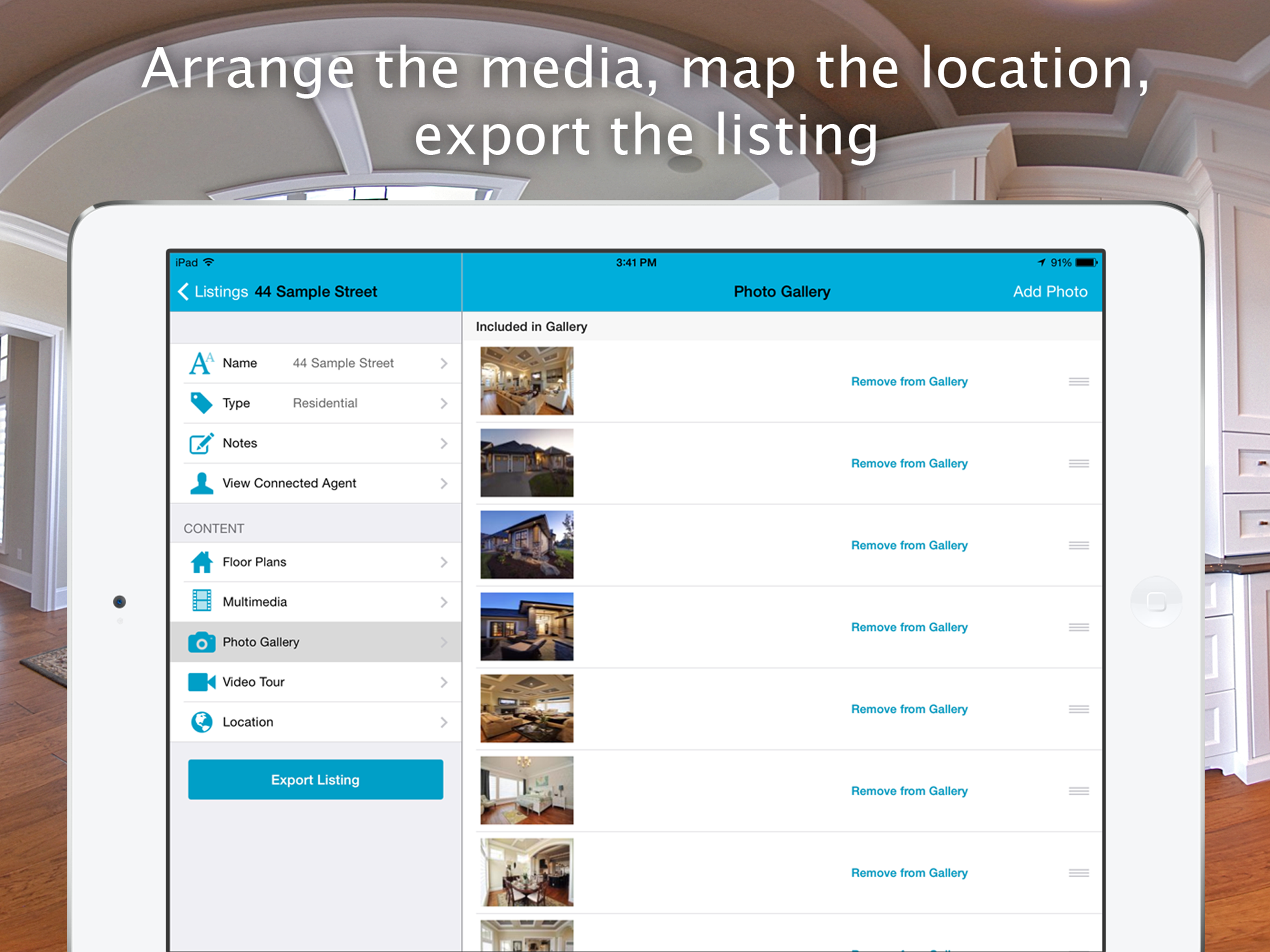1270x952 pixels.
Task: Grab reorder handle of seventh gallery photo
Action: coord(1079,873)
